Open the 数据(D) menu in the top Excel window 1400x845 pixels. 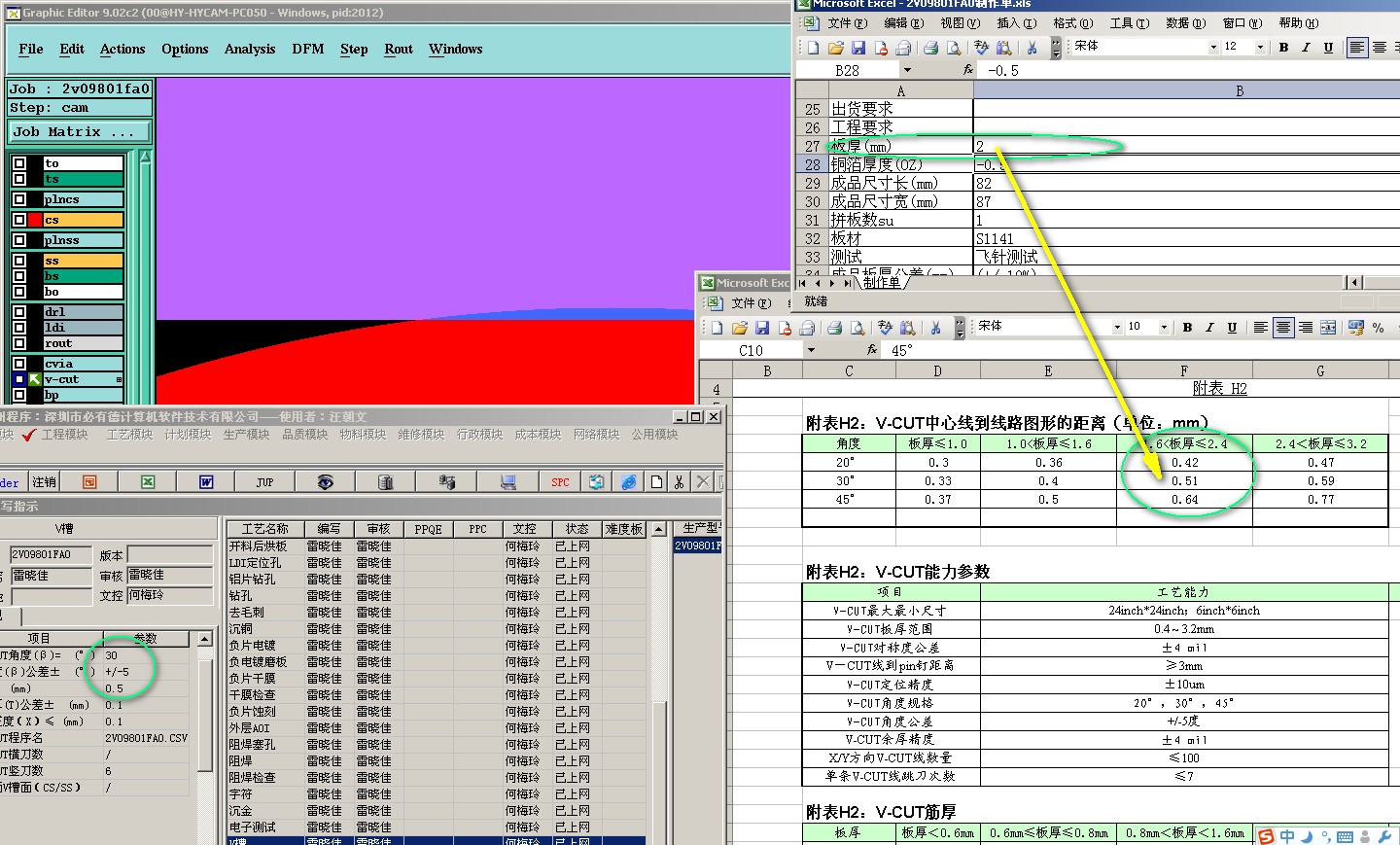coord(1185,23)
